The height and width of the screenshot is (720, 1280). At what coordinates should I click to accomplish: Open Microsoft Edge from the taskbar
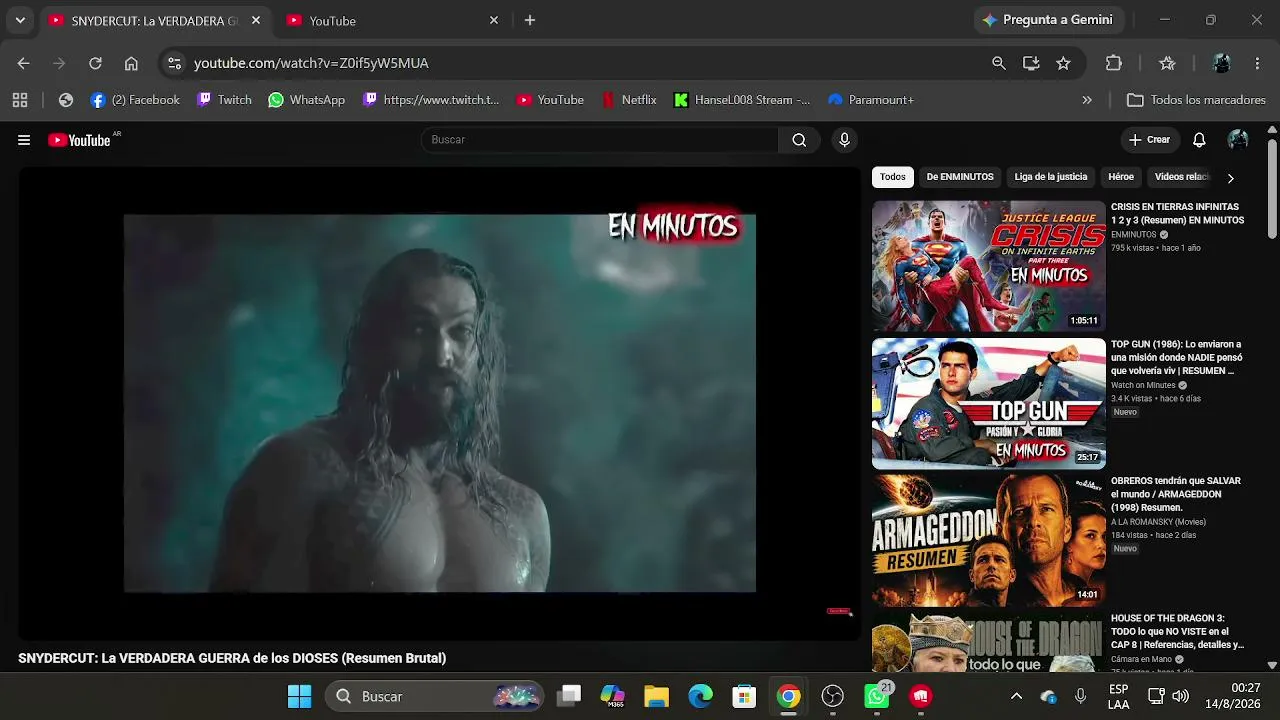coord(700,696)
